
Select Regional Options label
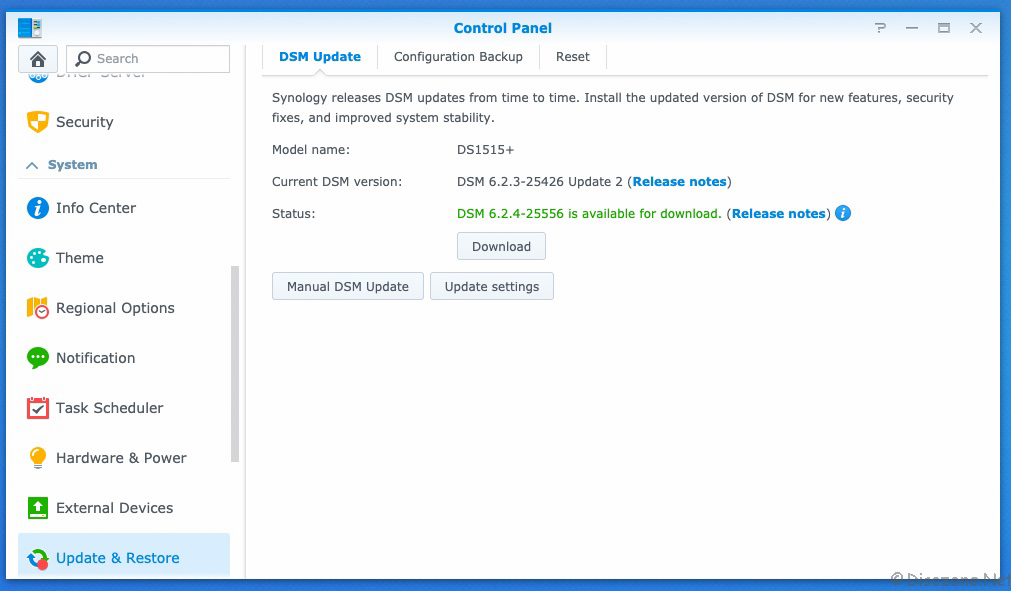coord(115,308)
